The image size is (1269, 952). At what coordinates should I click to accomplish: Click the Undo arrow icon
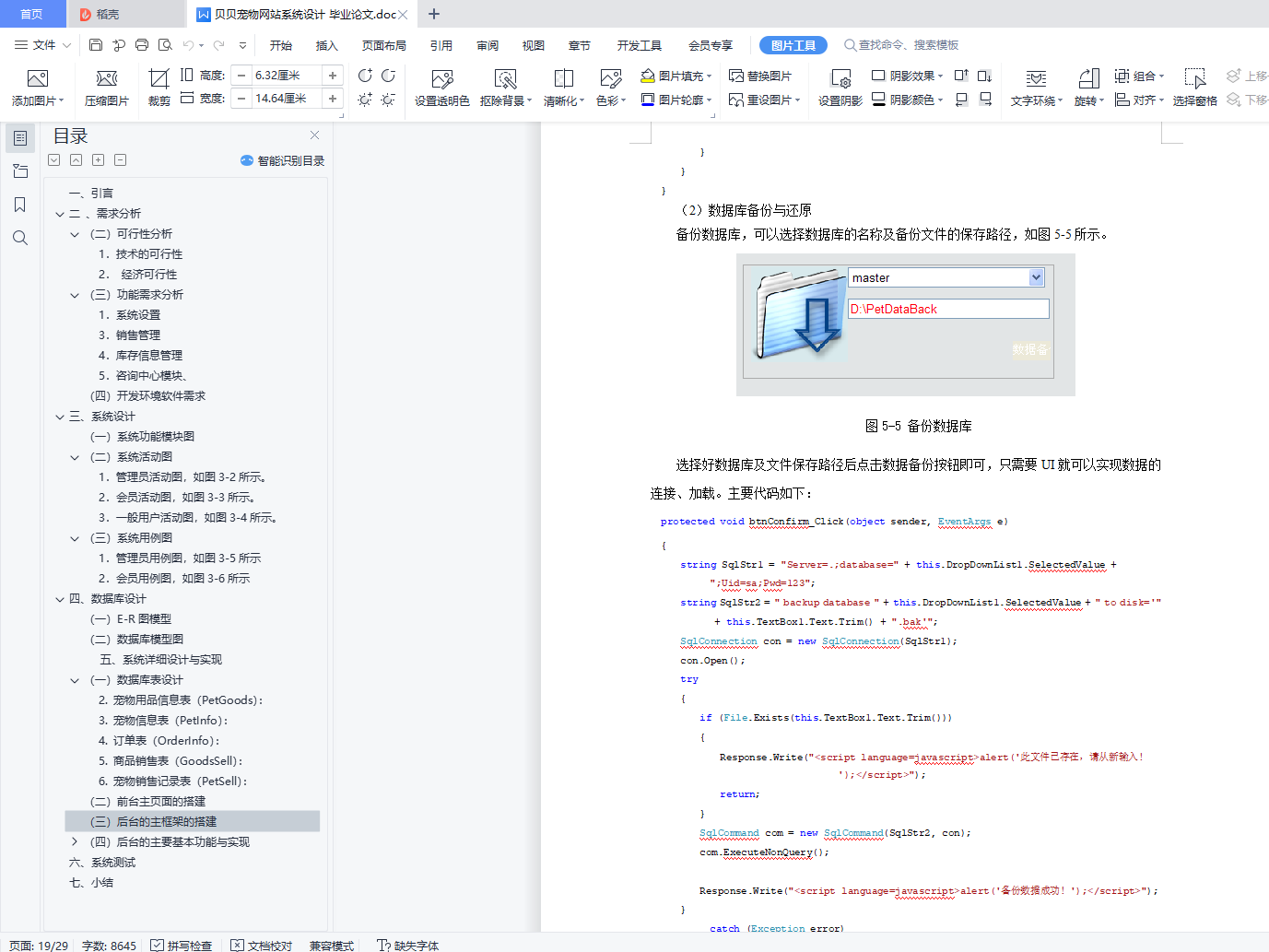188,44
